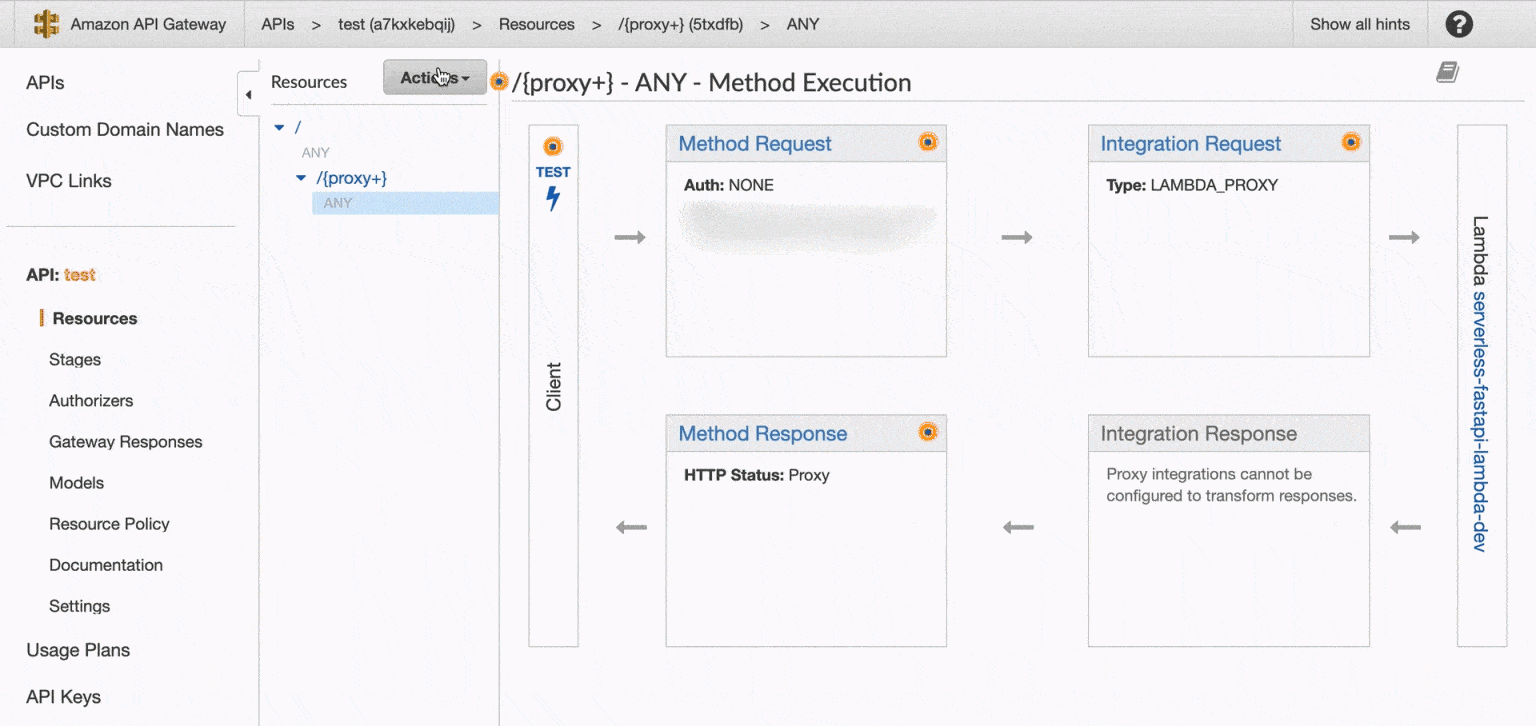Click the 'HTTP Status: Proxy' text
Image resolution: width=1536 pixels, height=726 pixels.
pos(757,475)
